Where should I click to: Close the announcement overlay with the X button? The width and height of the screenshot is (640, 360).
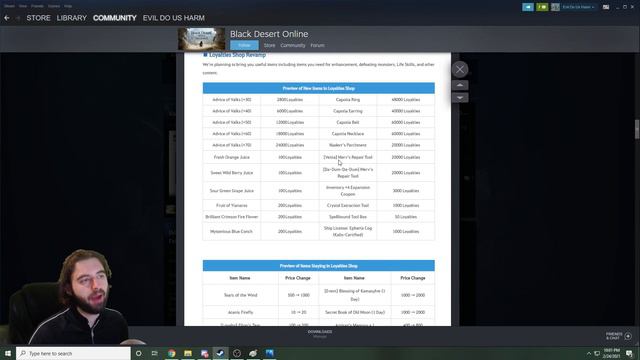(460, 69)
